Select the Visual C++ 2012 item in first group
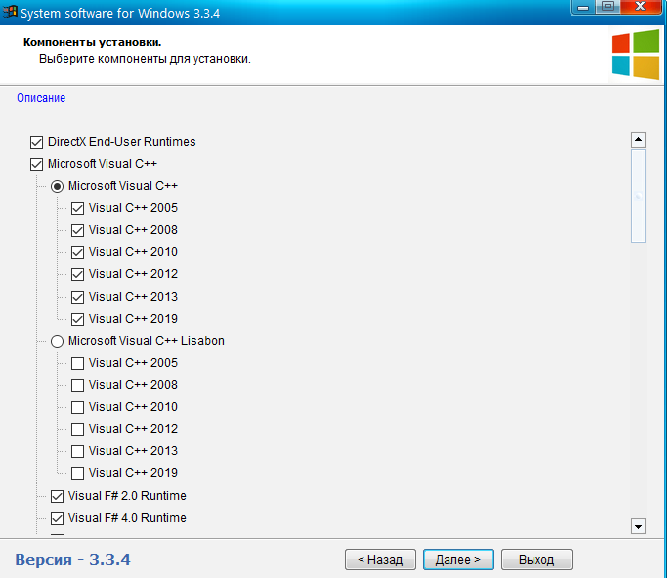667x578 pixels. point(133,274)
